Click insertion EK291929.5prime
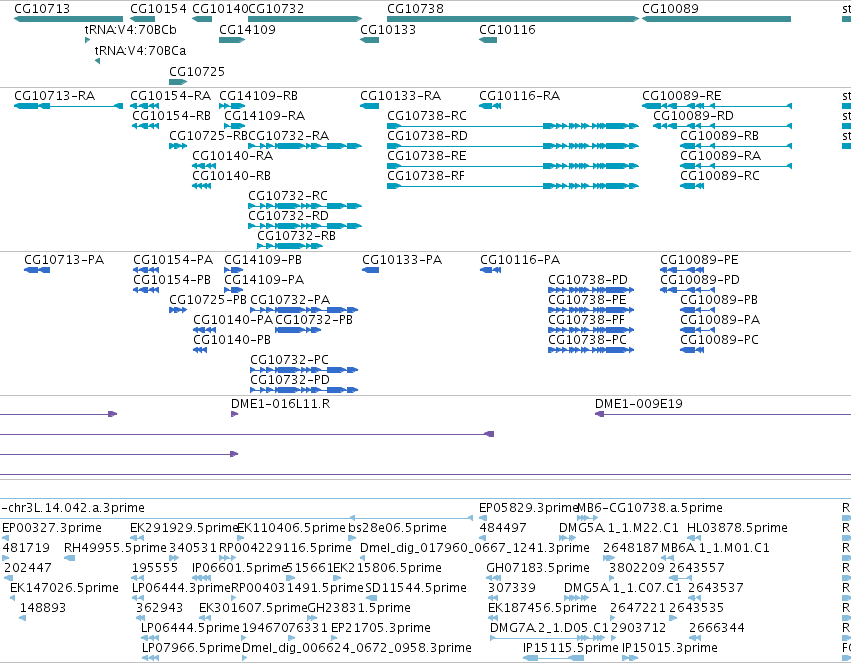Image resolution: width=851 pixels, height=663 pixels. click(185, 528)
